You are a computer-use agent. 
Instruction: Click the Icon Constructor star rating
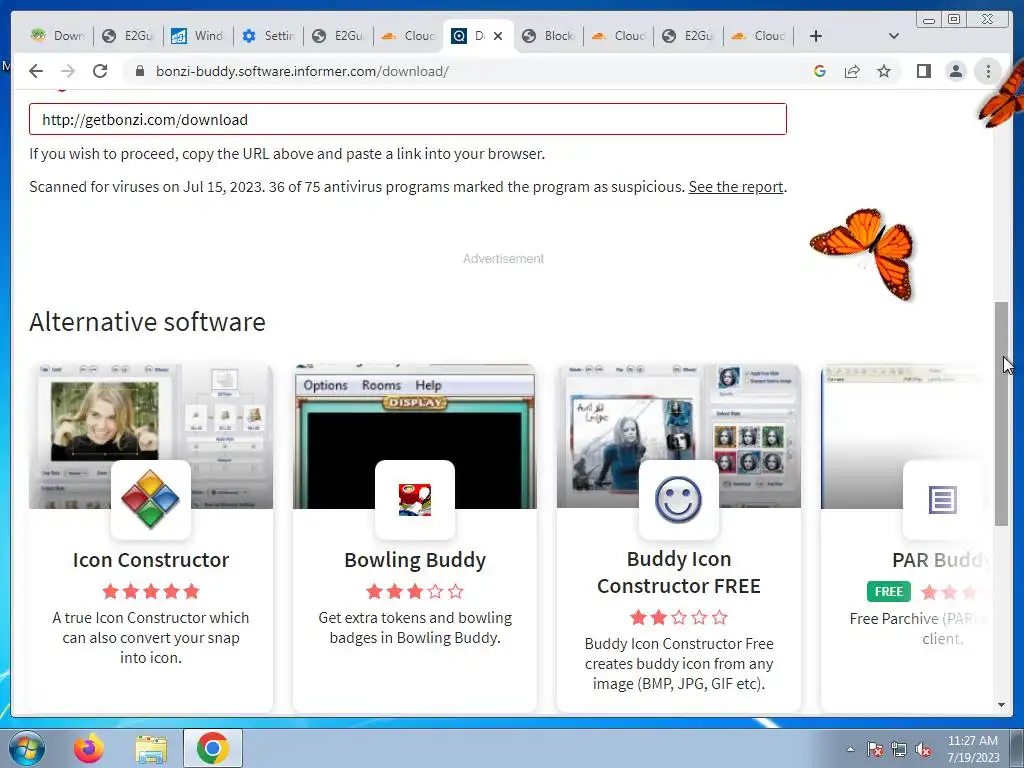pos(151,592)
